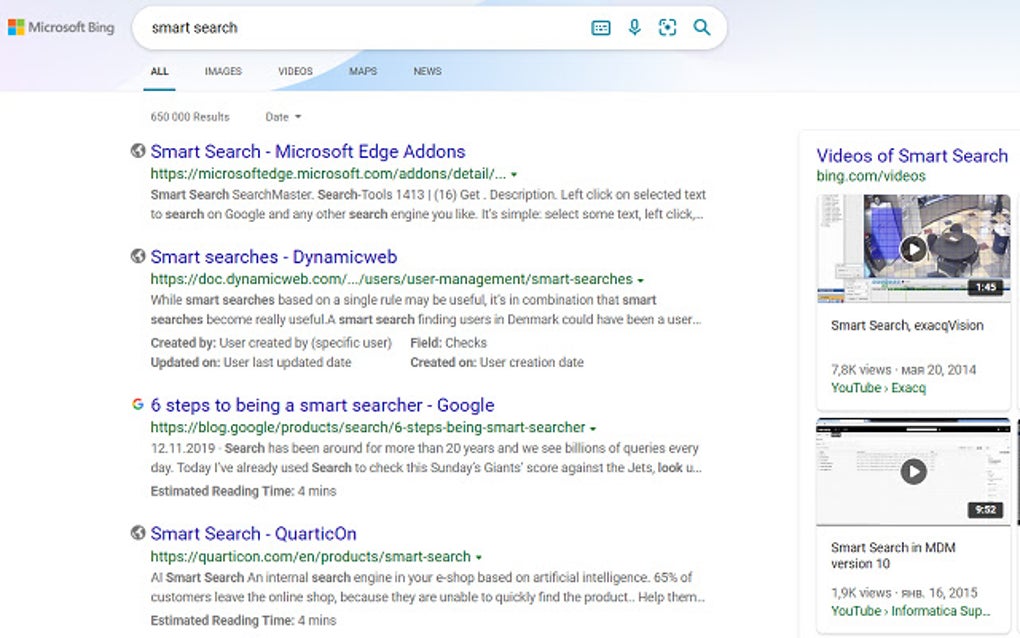This screenshot has width=1020, height=638.
Task: Expand the chevron beside the QuarticOn result URL
Action: coord(478,556)
